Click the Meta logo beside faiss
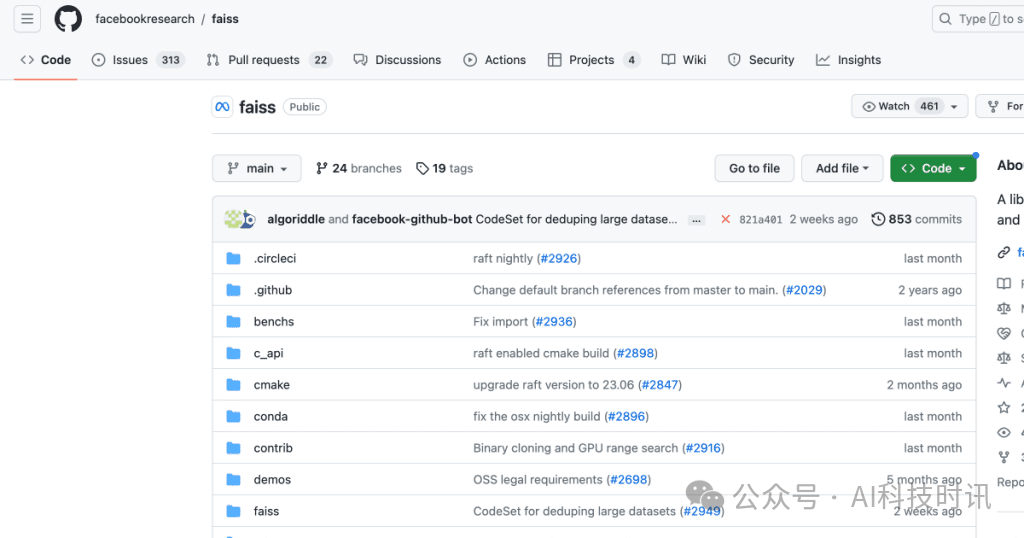The height and width of the screenshot is (538, 1024). click(222, 107)
